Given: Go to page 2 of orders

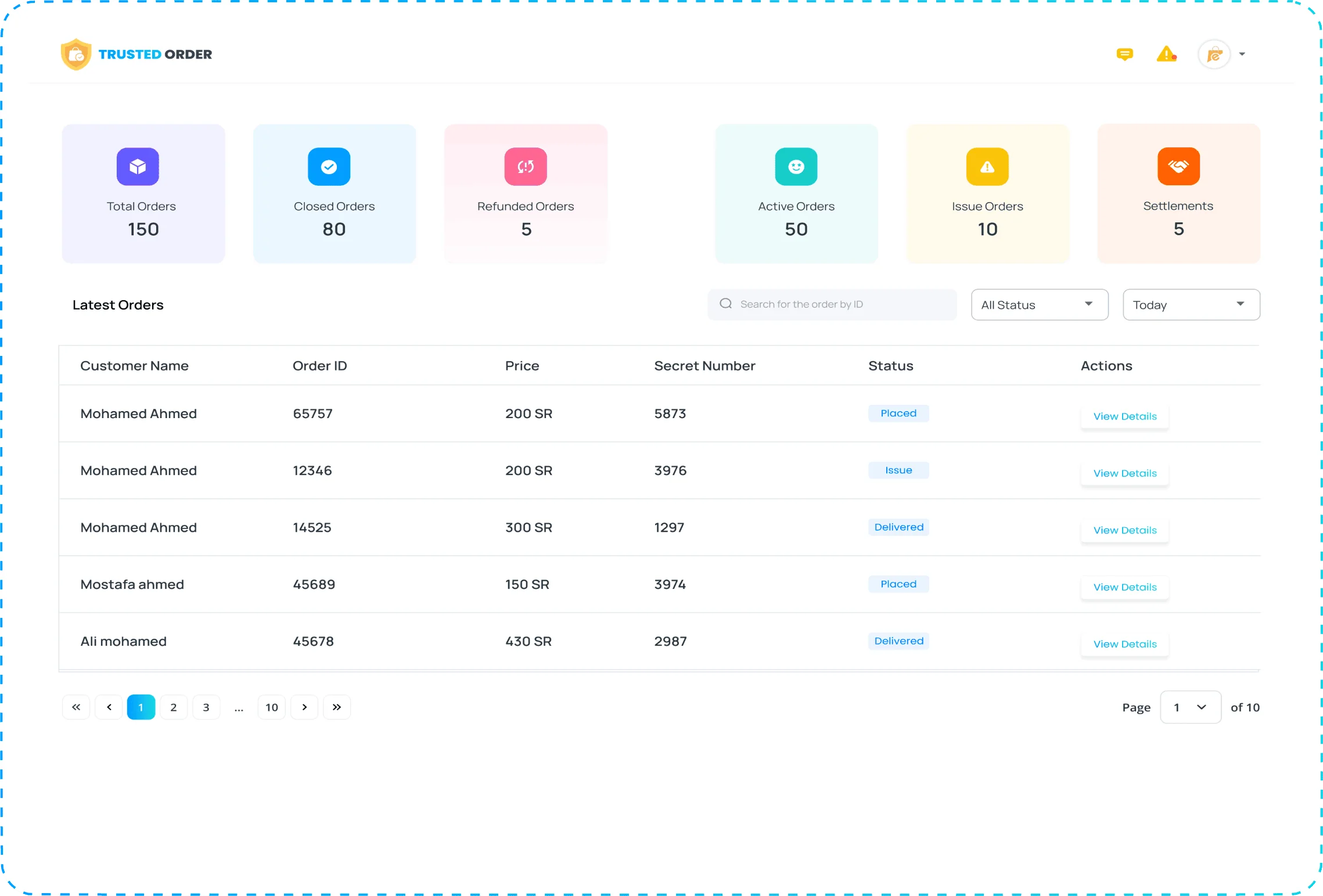Looking at the screenshot, I should [x=174, y=707].
